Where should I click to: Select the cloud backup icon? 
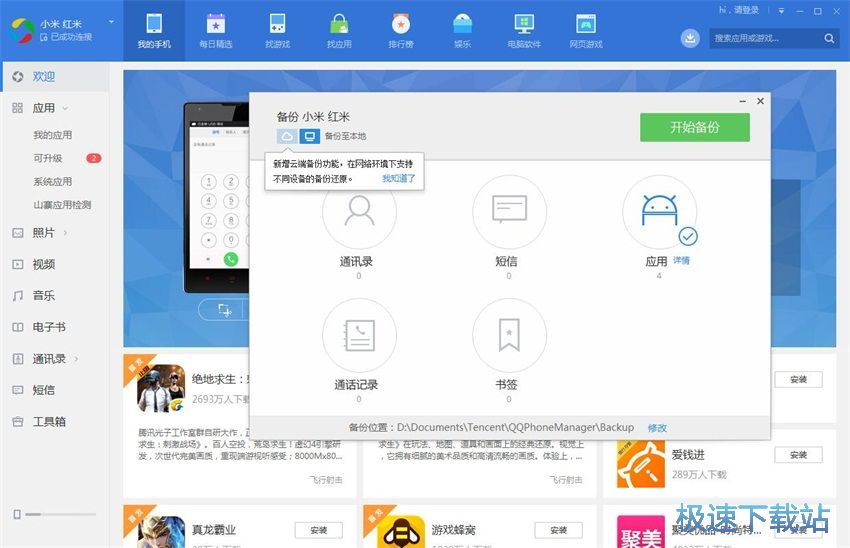pos(287,136)
